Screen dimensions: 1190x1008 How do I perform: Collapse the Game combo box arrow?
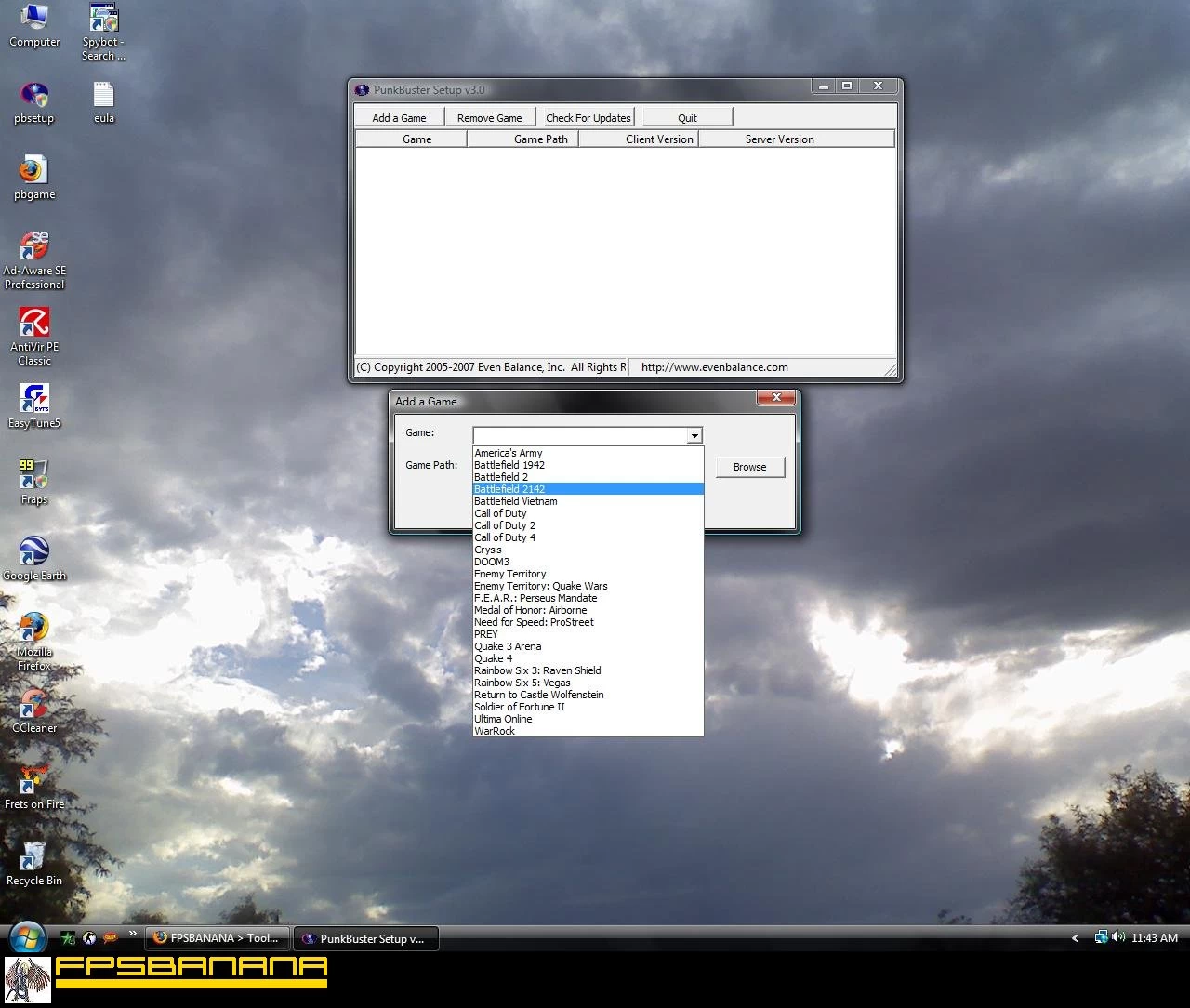pos(694,435)
